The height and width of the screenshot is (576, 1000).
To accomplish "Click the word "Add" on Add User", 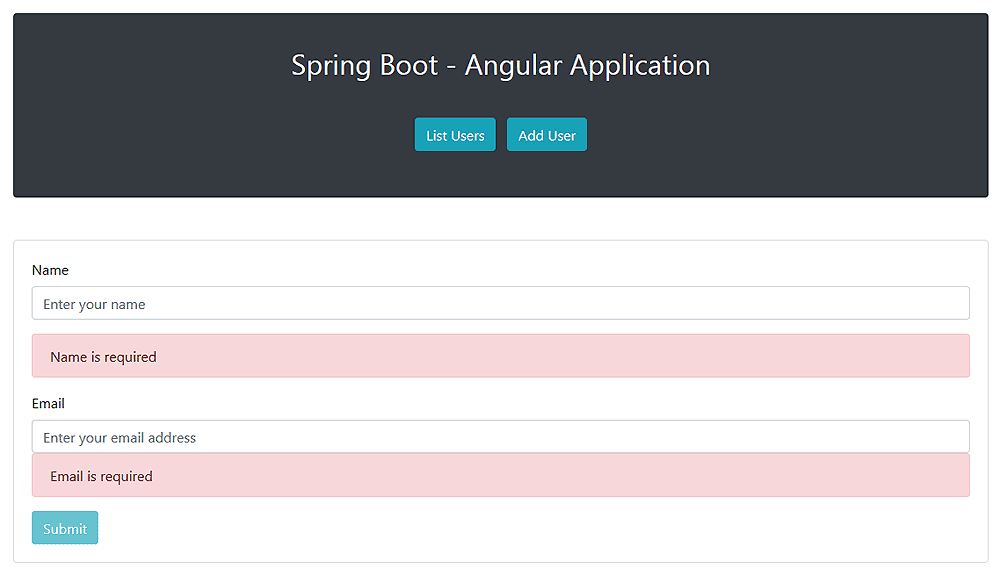I will coord(531,135).
